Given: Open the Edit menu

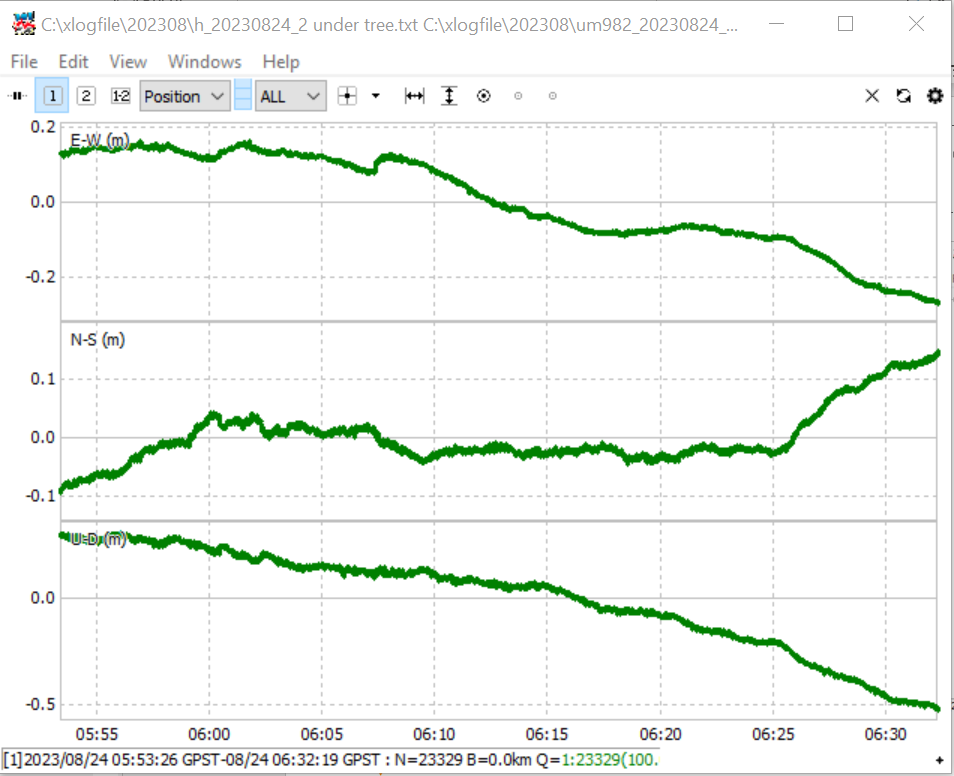Looking at the screenshot, I should tap(74, 61).
